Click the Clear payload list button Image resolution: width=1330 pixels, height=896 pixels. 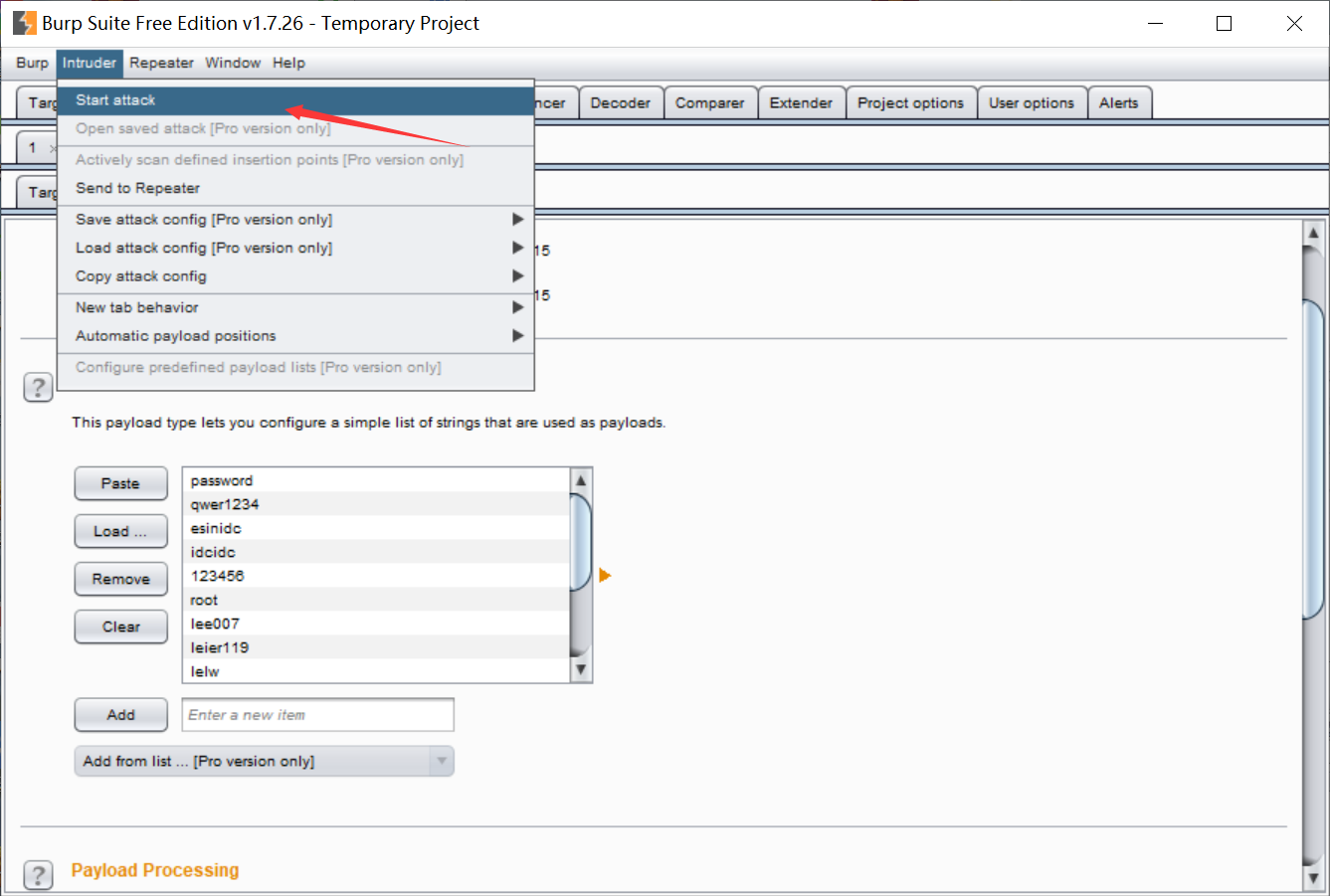[x=120, y=627]
